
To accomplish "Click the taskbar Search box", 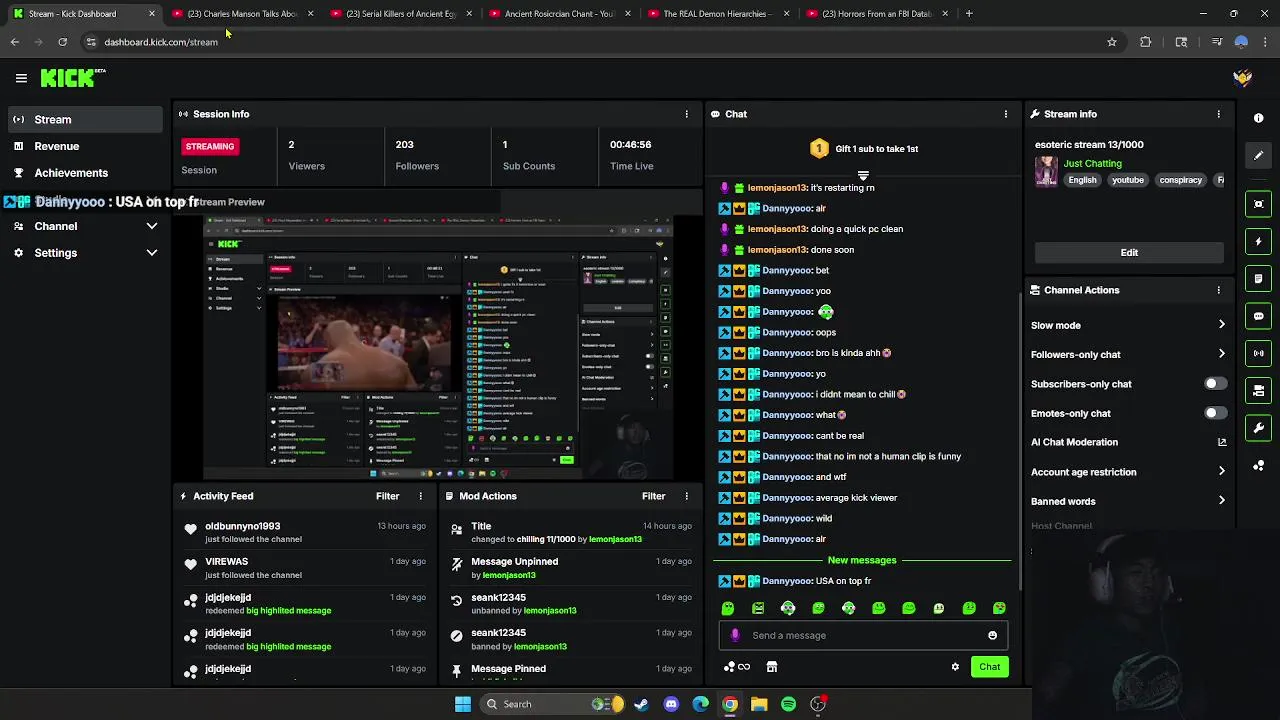I will pos(553,704).
